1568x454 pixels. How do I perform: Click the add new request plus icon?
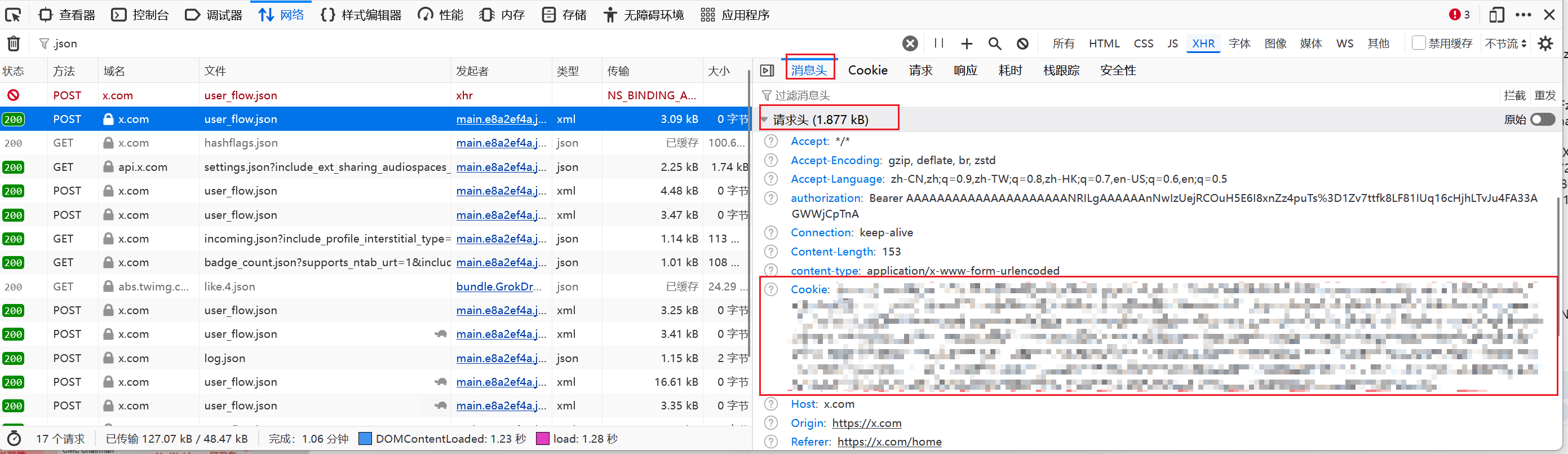[x=967, y=43]
